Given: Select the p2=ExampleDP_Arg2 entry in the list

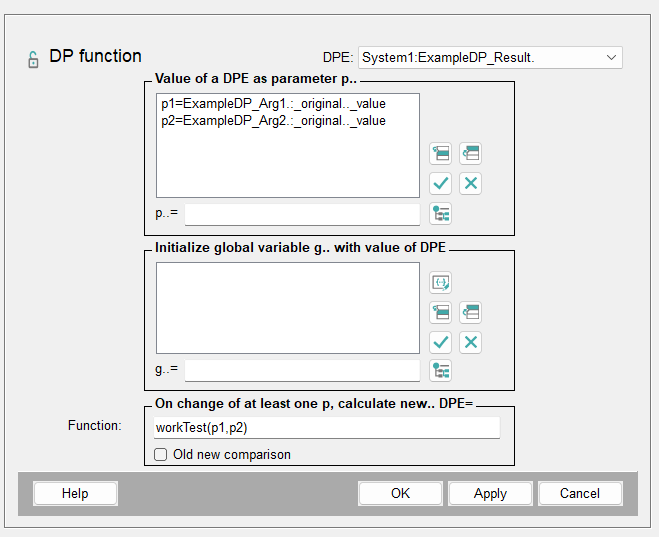Looking at the screenshot, I should (272, 121).
